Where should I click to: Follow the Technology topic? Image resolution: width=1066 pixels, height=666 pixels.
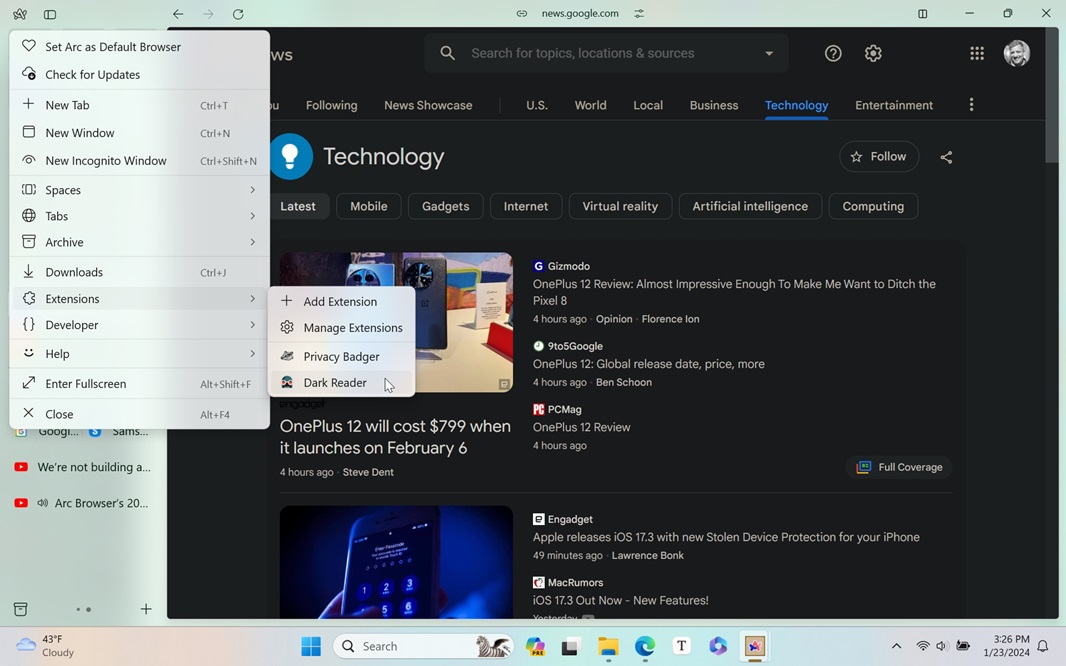tap(878, 157)
